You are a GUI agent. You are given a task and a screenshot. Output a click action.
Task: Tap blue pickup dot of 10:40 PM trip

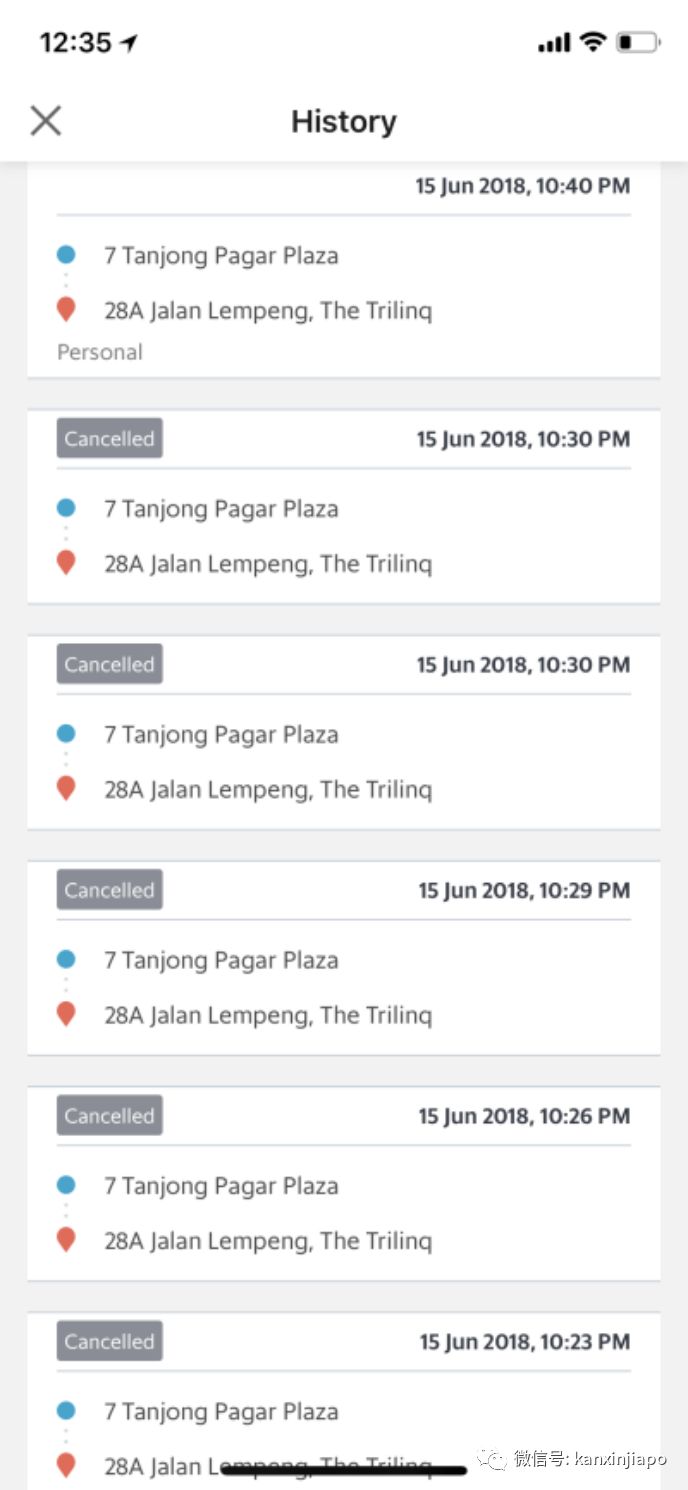coord(66,255)
